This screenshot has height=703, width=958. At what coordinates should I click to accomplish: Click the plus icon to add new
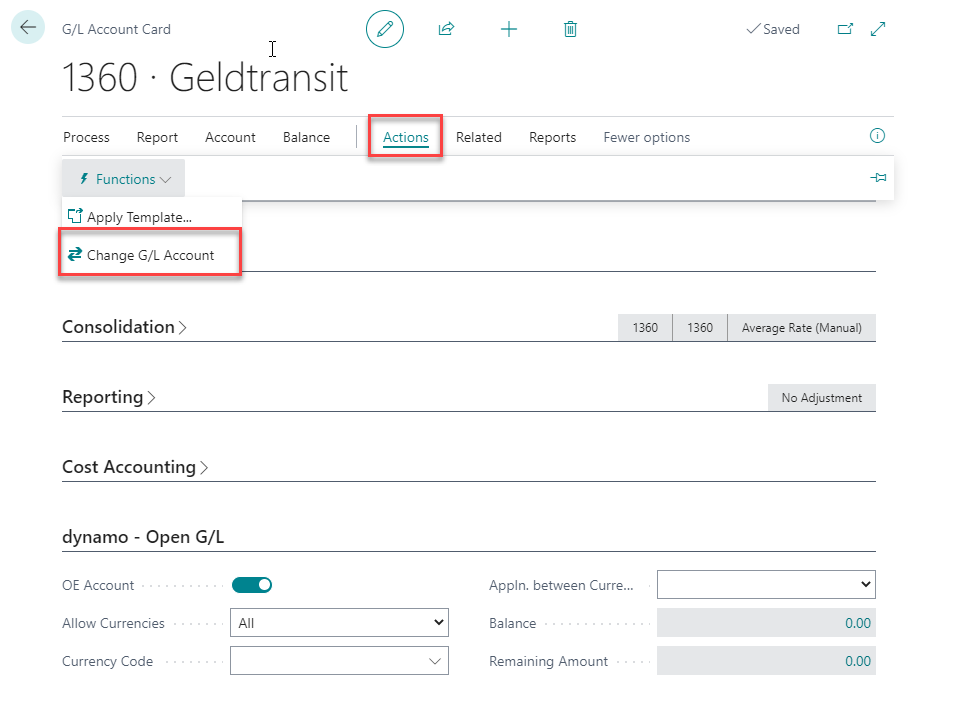[x=509, y=29]
